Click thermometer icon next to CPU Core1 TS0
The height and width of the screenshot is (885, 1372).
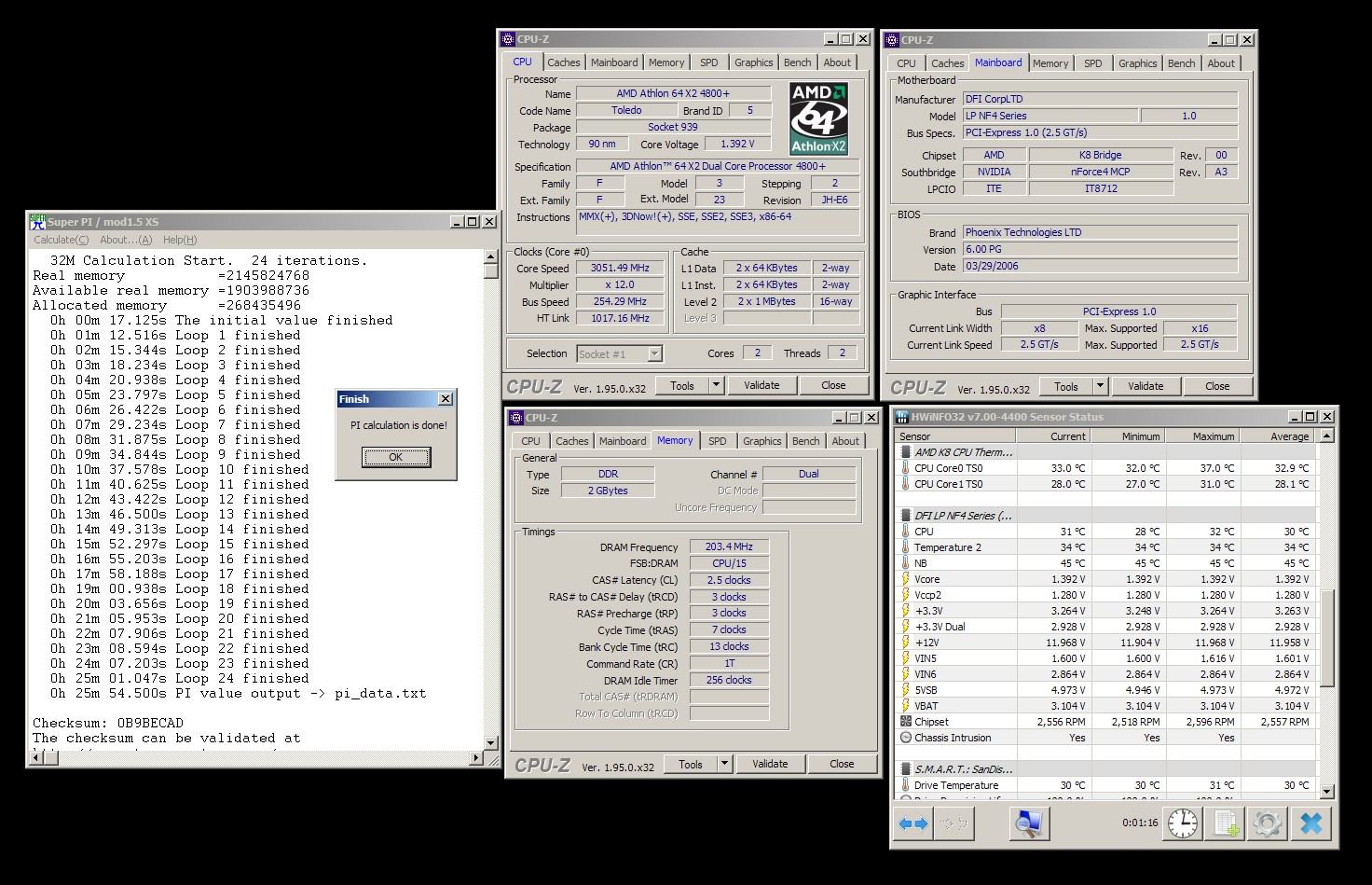click(905, 484)
